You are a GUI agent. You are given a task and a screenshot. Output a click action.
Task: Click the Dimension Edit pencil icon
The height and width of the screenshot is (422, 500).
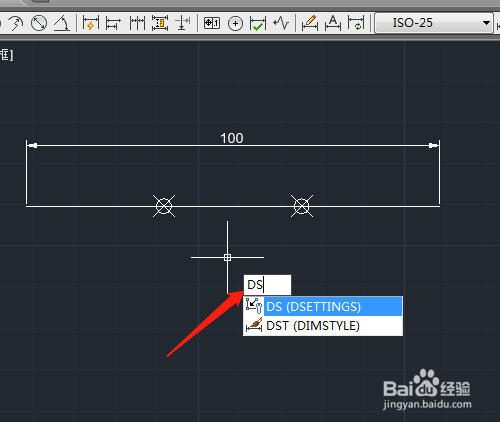click(x=310, y=23)
